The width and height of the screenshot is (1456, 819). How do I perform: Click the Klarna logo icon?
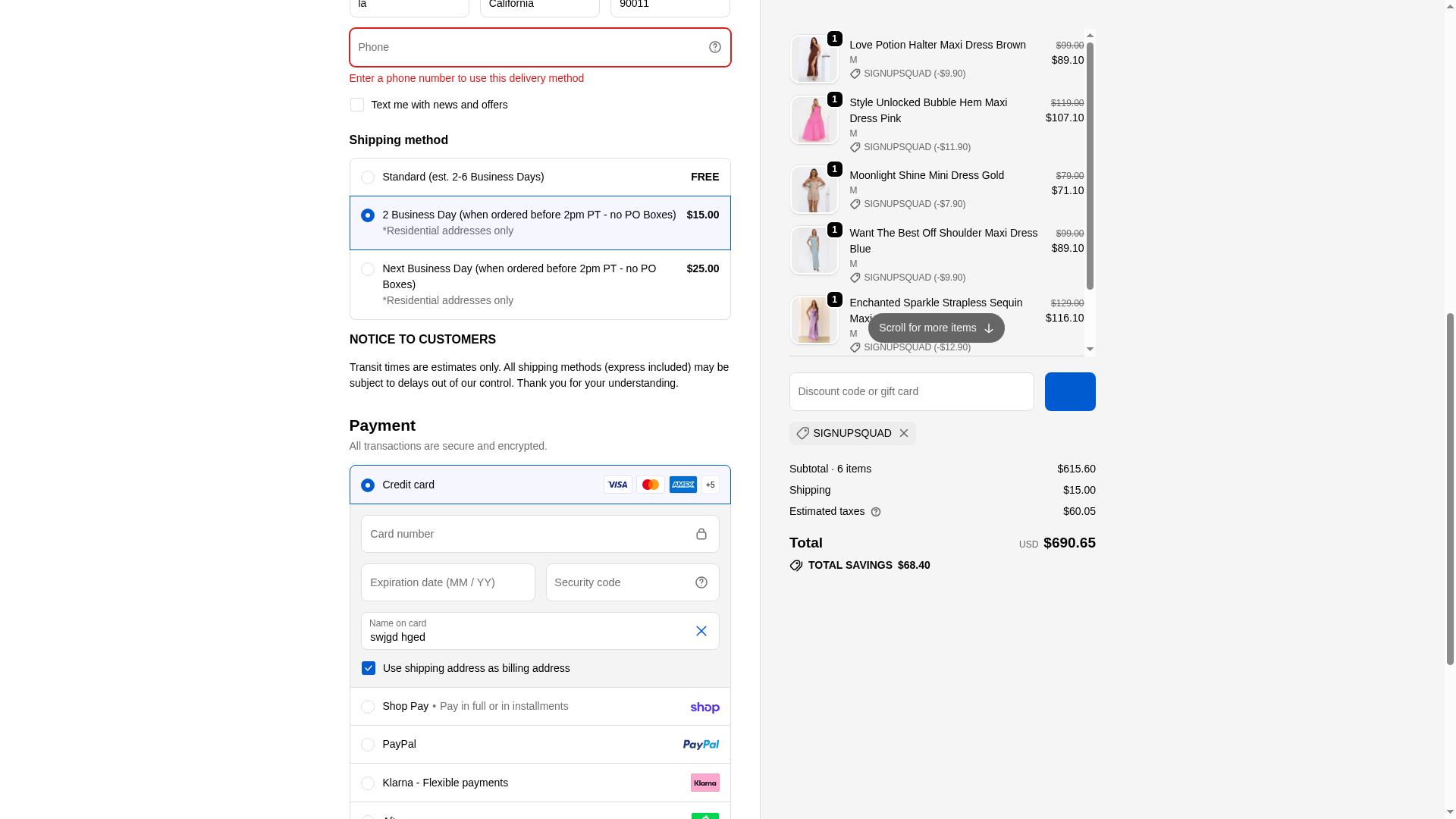(x=704, y=783)
